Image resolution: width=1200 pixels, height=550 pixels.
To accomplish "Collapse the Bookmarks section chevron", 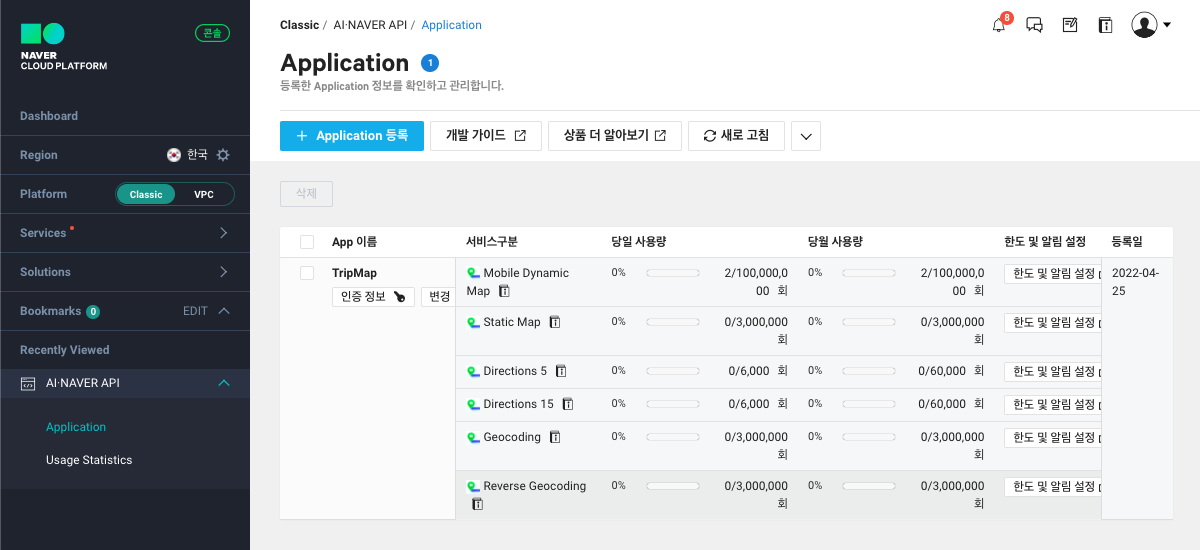I will [x=224, y=311].
